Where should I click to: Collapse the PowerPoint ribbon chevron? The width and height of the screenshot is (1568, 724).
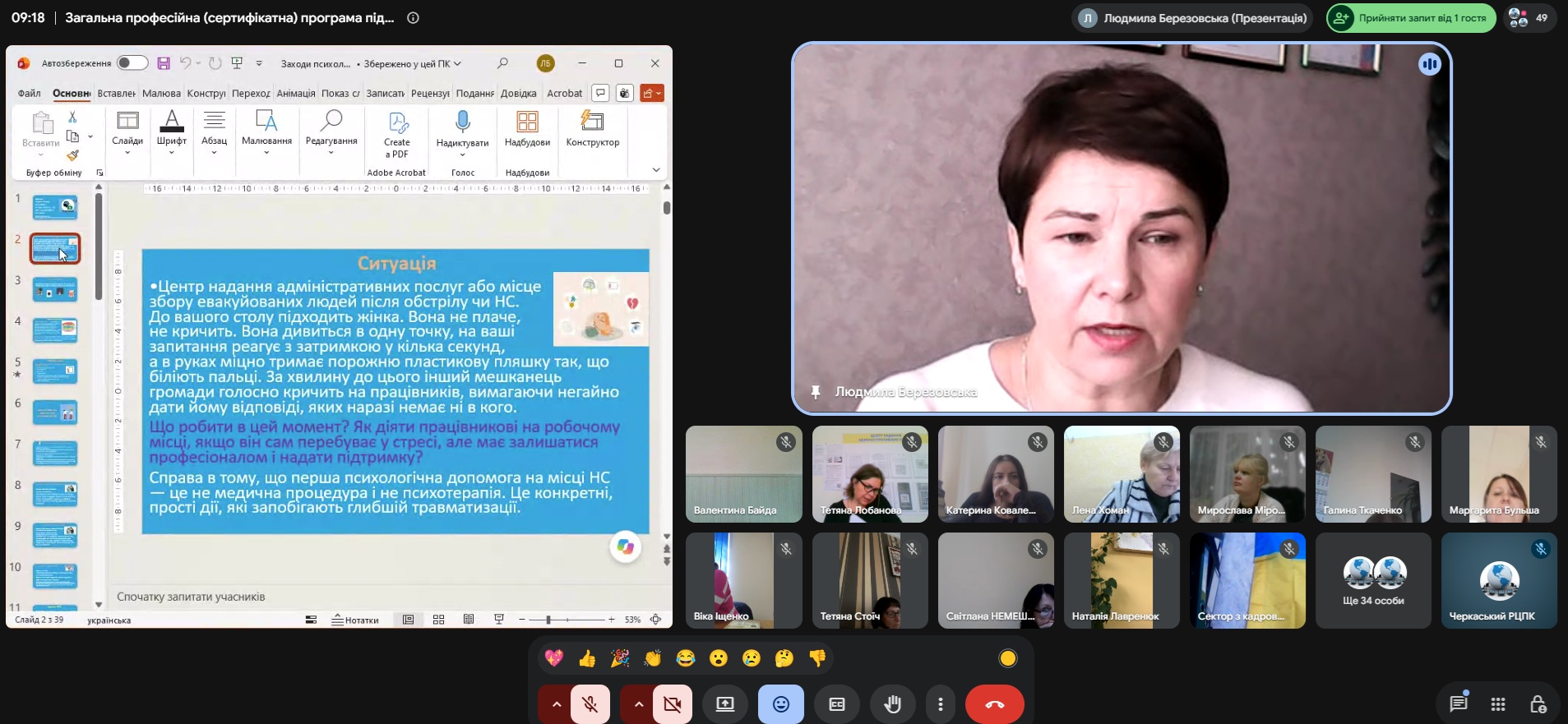(x=656, y=170)
